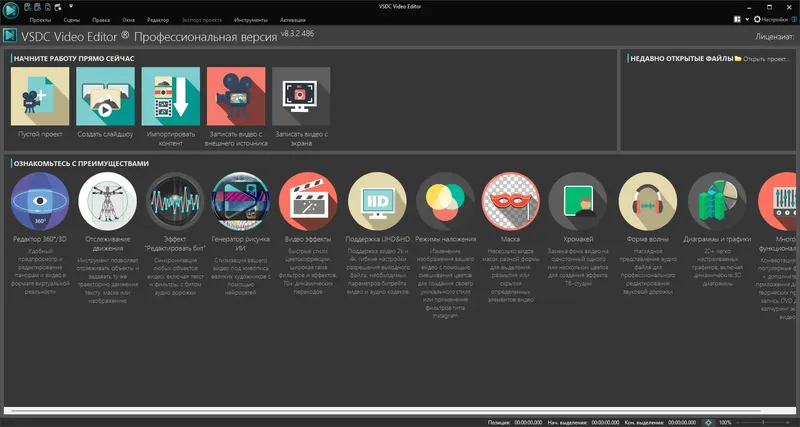Click the Записать видео с экрана tile
The height and width of the screenshot is (427, 800).
[301, 96]
